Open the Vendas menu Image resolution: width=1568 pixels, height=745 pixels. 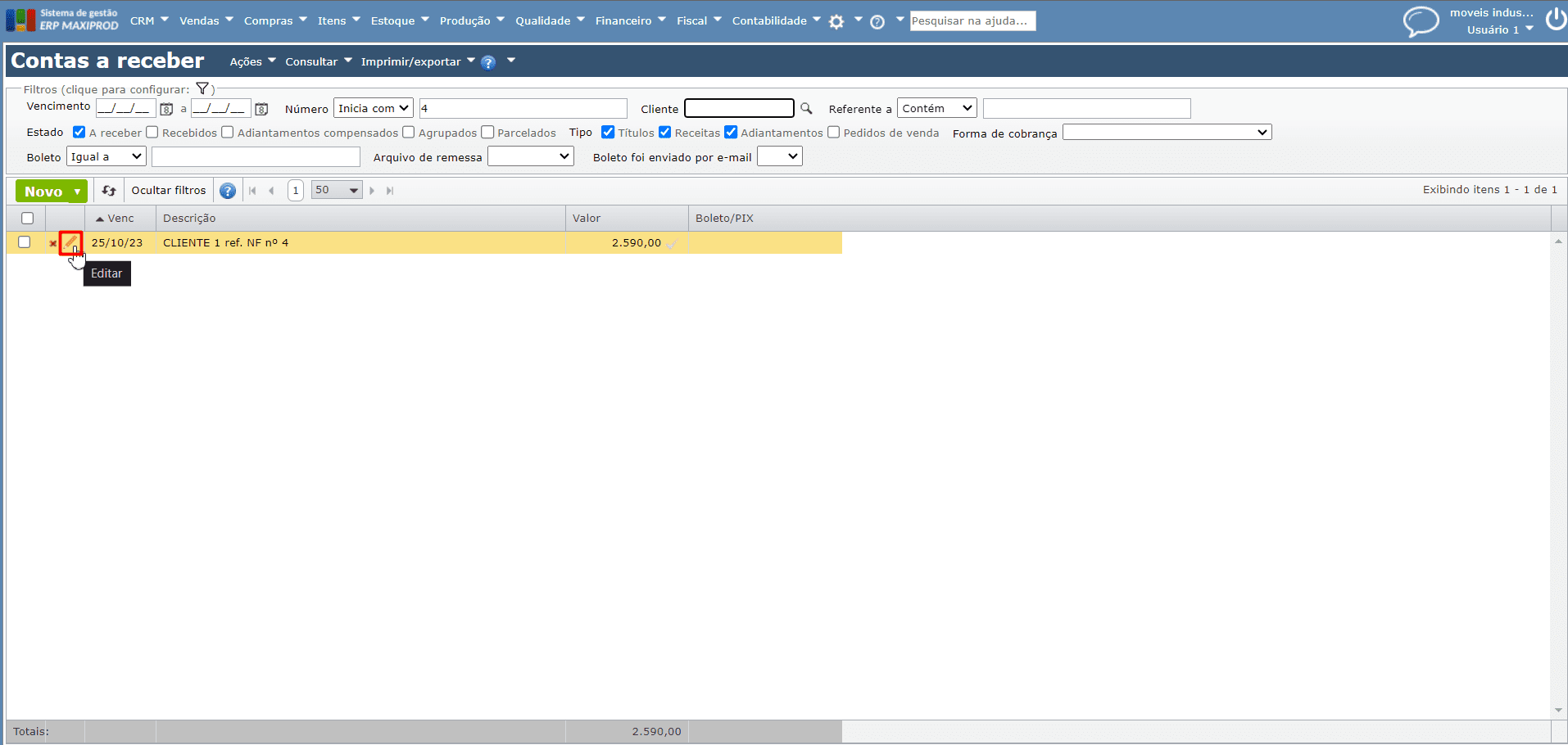pyautogui.click(x=206, y=20)
